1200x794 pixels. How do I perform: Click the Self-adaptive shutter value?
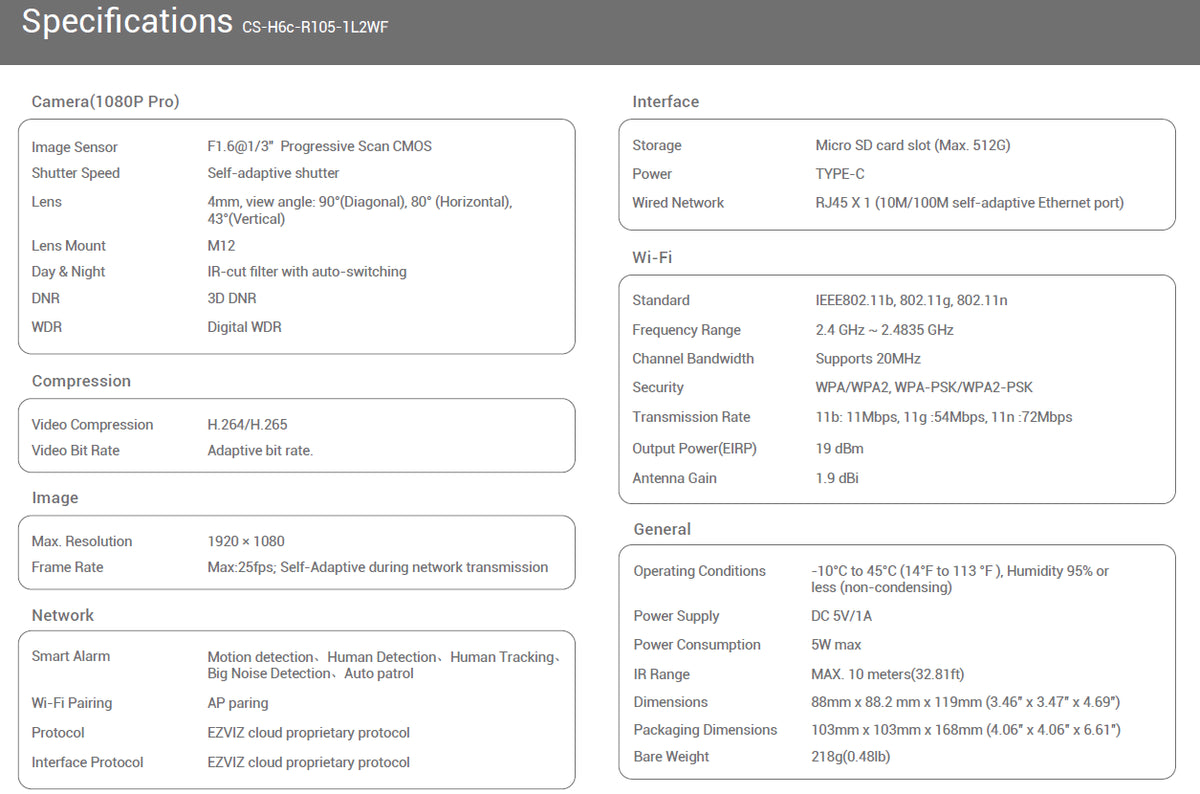point(273,173)
